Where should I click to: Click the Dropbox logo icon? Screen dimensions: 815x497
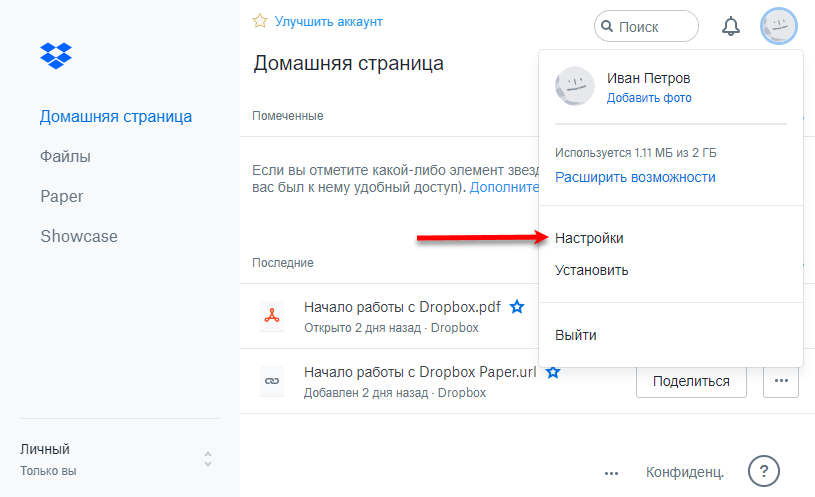point(56,56)
